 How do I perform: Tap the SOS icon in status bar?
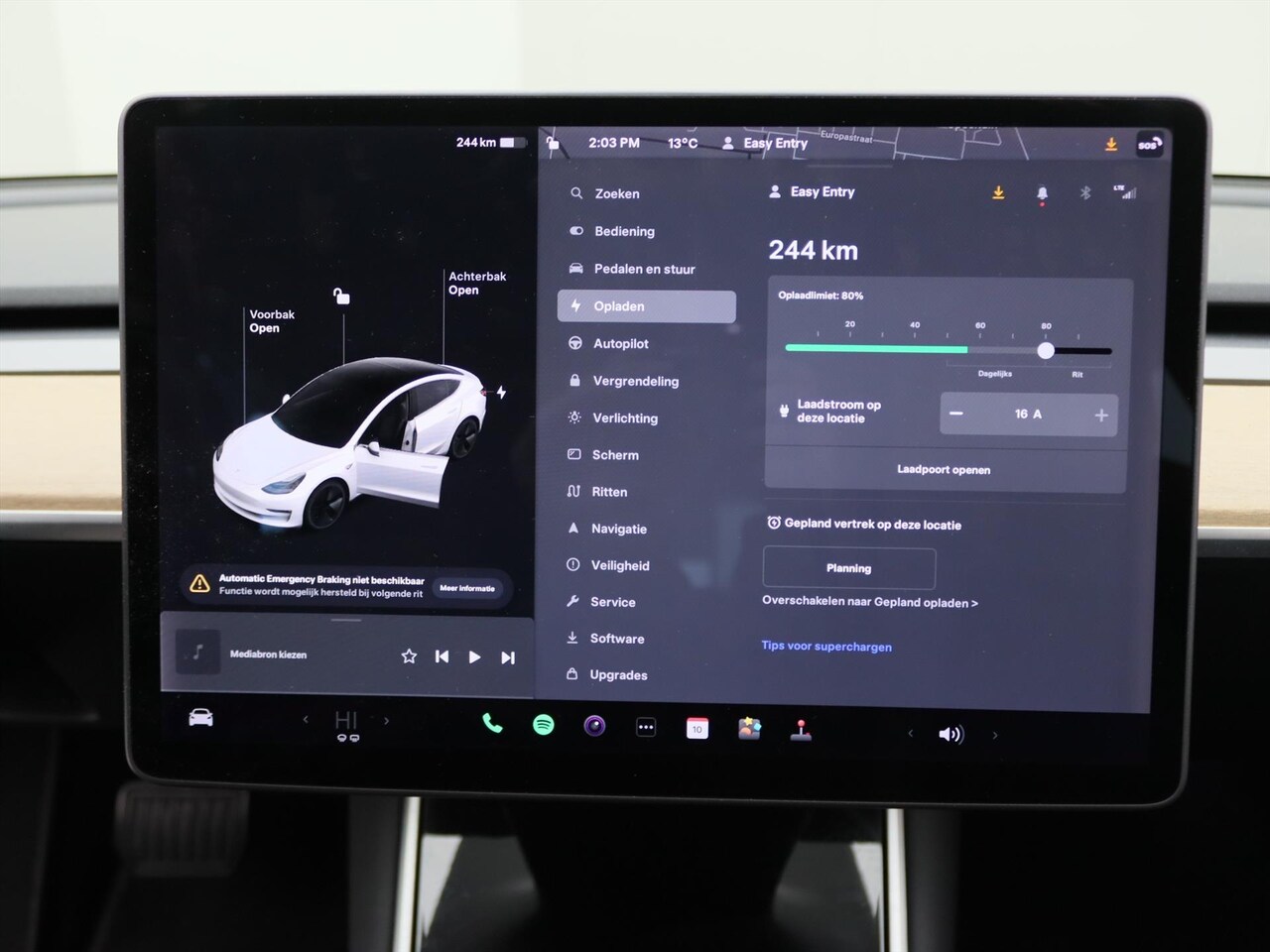coord(1149,145)
